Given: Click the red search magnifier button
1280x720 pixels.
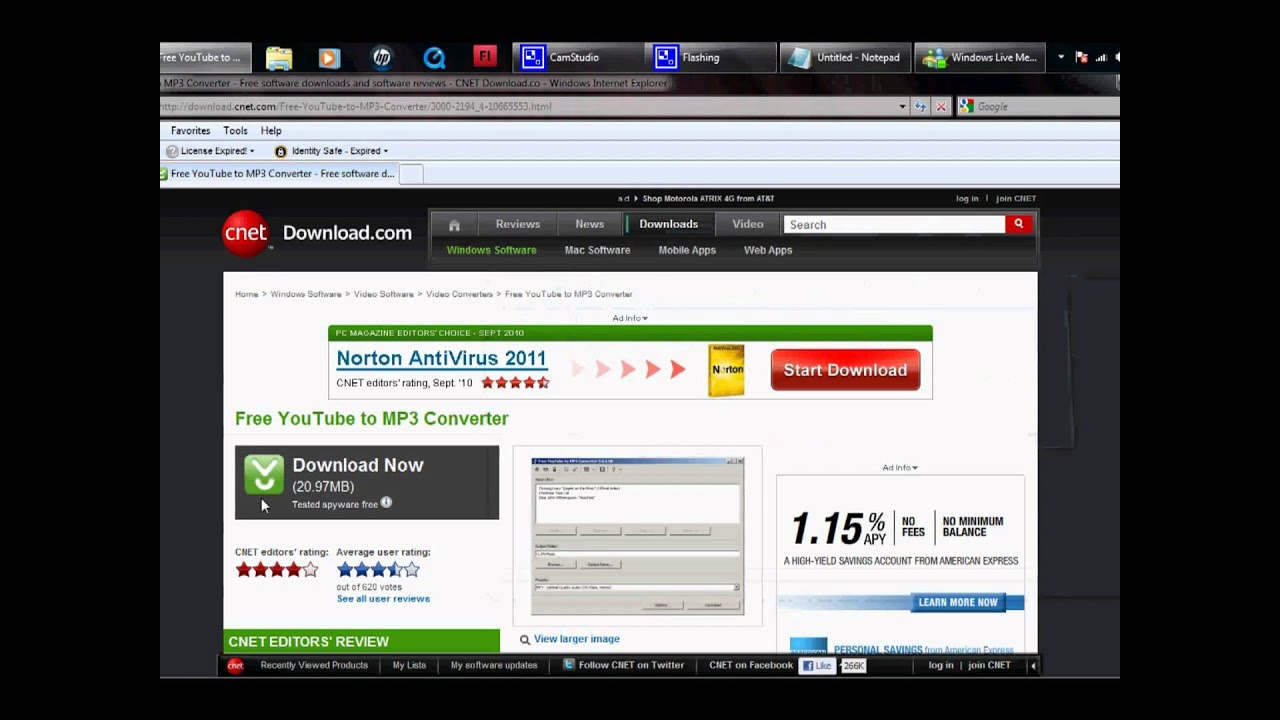Looking at the screenshot, I should 1018,225.
